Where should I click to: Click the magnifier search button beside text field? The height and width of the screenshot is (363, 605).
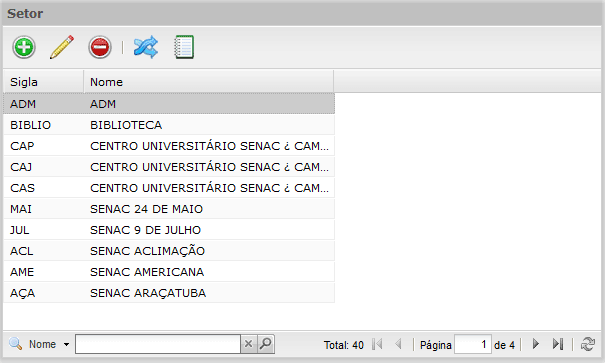click(x=265, y=343)
